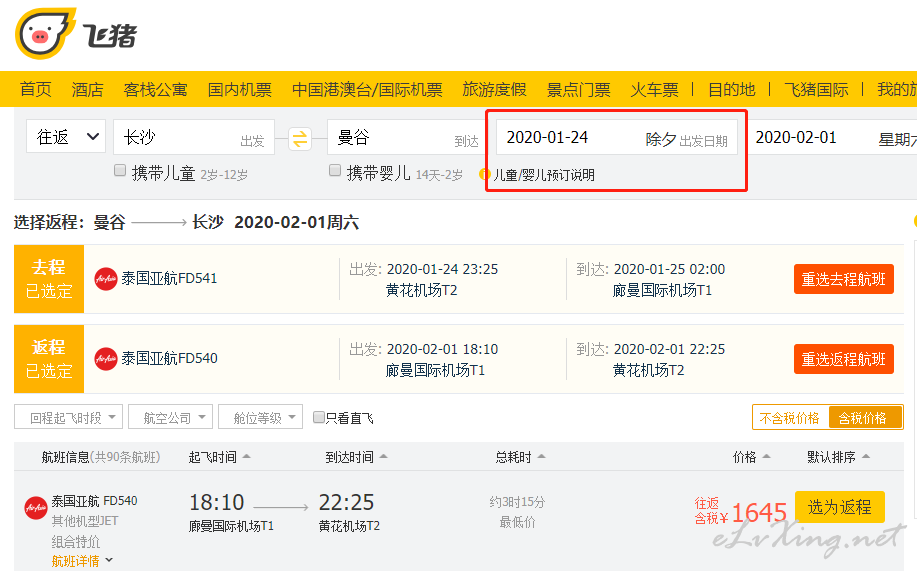Switch to 不含税价格 display
This screenshot has height=571, width=917.
click(790, 418)
